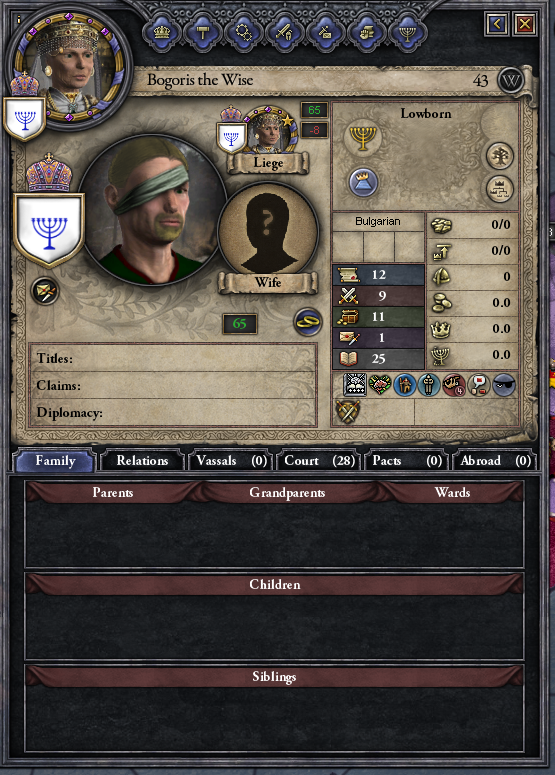This screenshot has width=555, height=775.
Task: Open the intrigue dagger and letter icon
Action: (325, 33)
